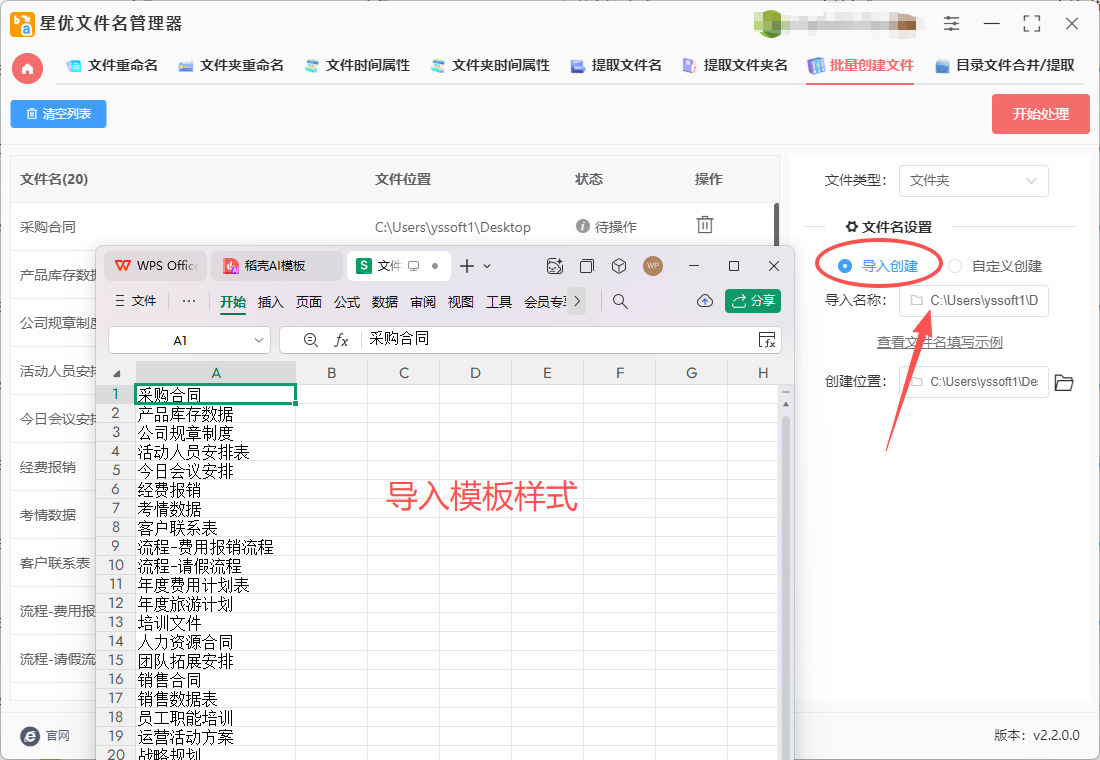Screen dimensions: 1100x760
Task: Click the cloud upload icon in WPS
Action: point(704,301)
